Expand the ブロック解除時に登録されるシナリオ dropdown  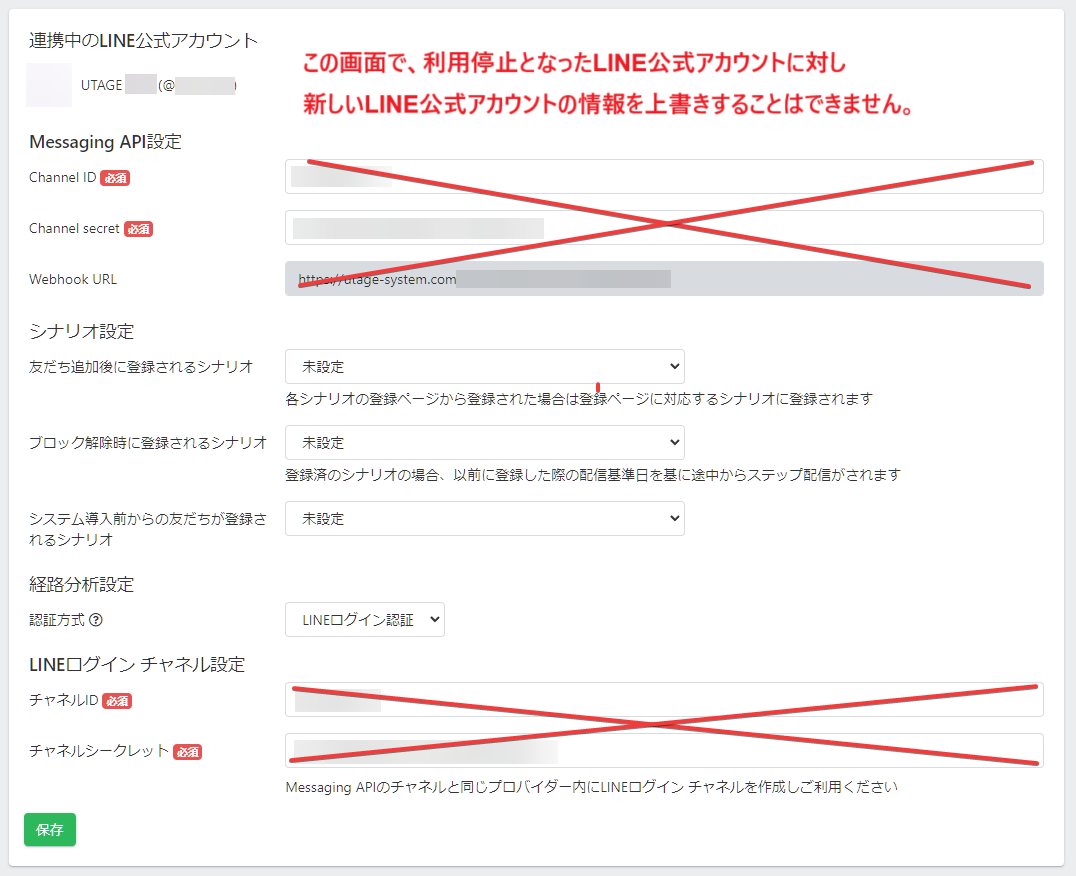pyautogui.click(x=484, y=442)
